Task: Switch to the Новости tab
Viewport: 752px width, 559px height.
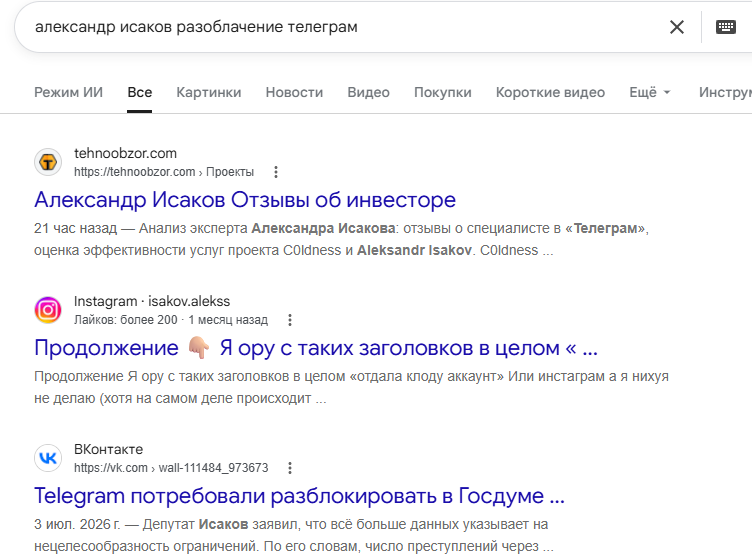Action: click(294, 92)
